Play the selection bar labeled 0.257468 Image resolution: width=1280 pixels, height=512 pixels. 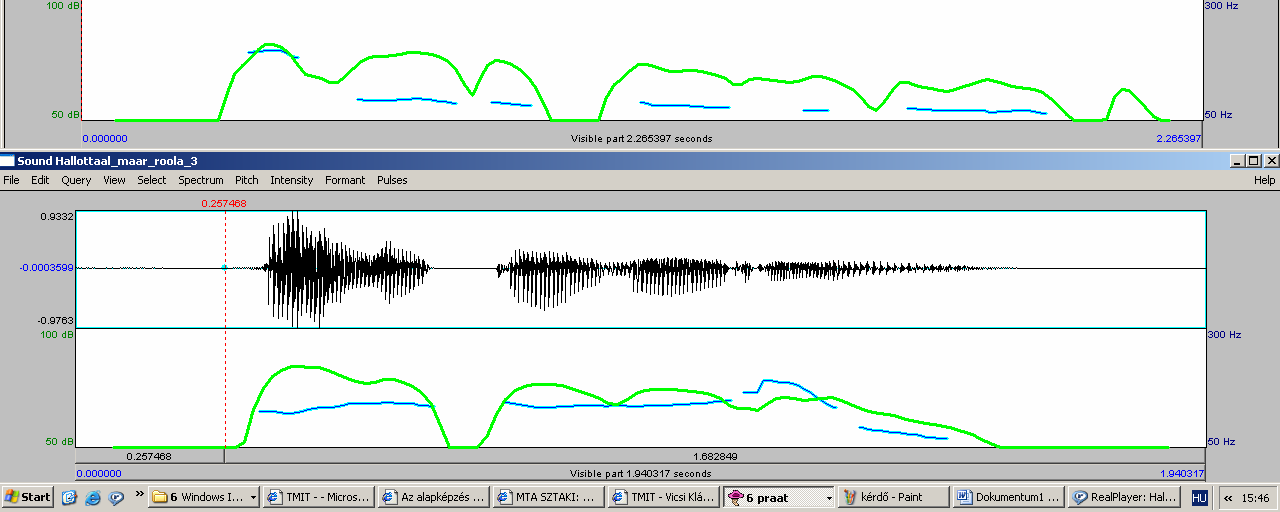149,456
